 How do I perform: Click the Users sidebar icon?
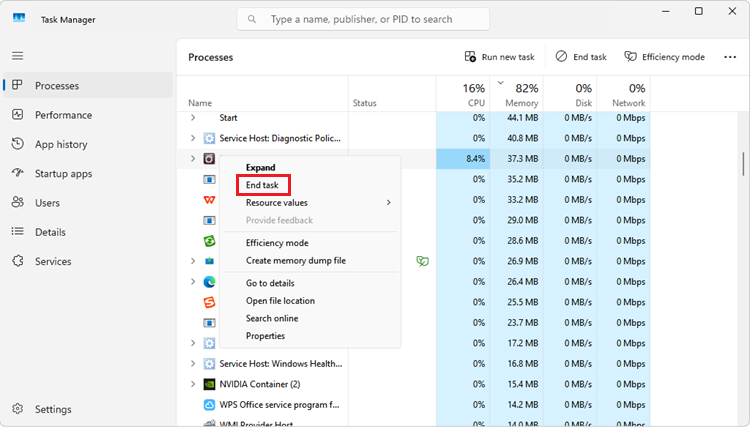[x=18, y=202]
